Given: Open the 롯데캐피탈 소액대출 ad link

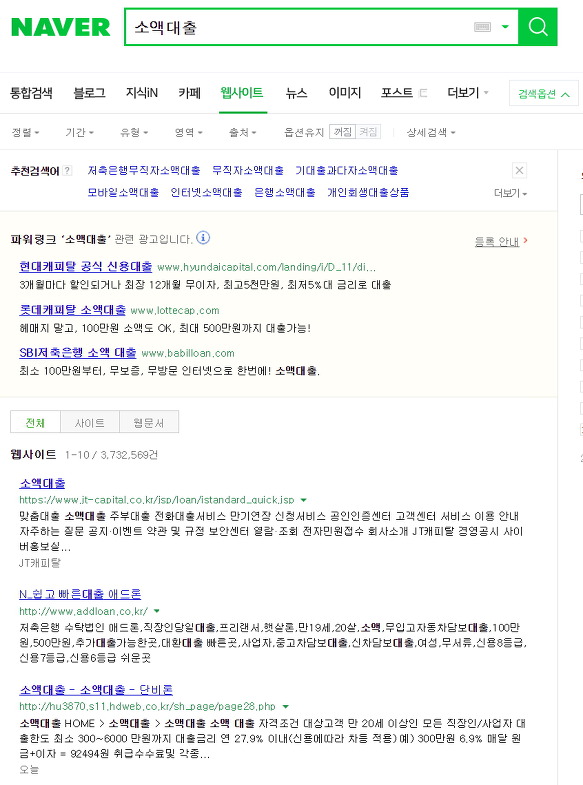Looking at the screenshot, I should coord(73,310).
